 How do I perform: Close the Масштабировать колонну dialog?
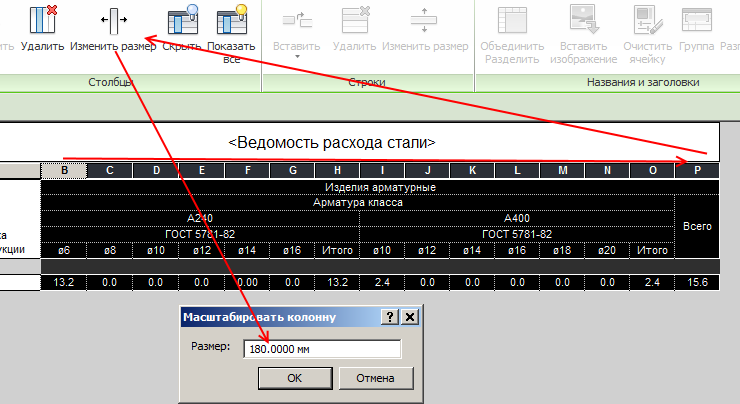point(410,317)
